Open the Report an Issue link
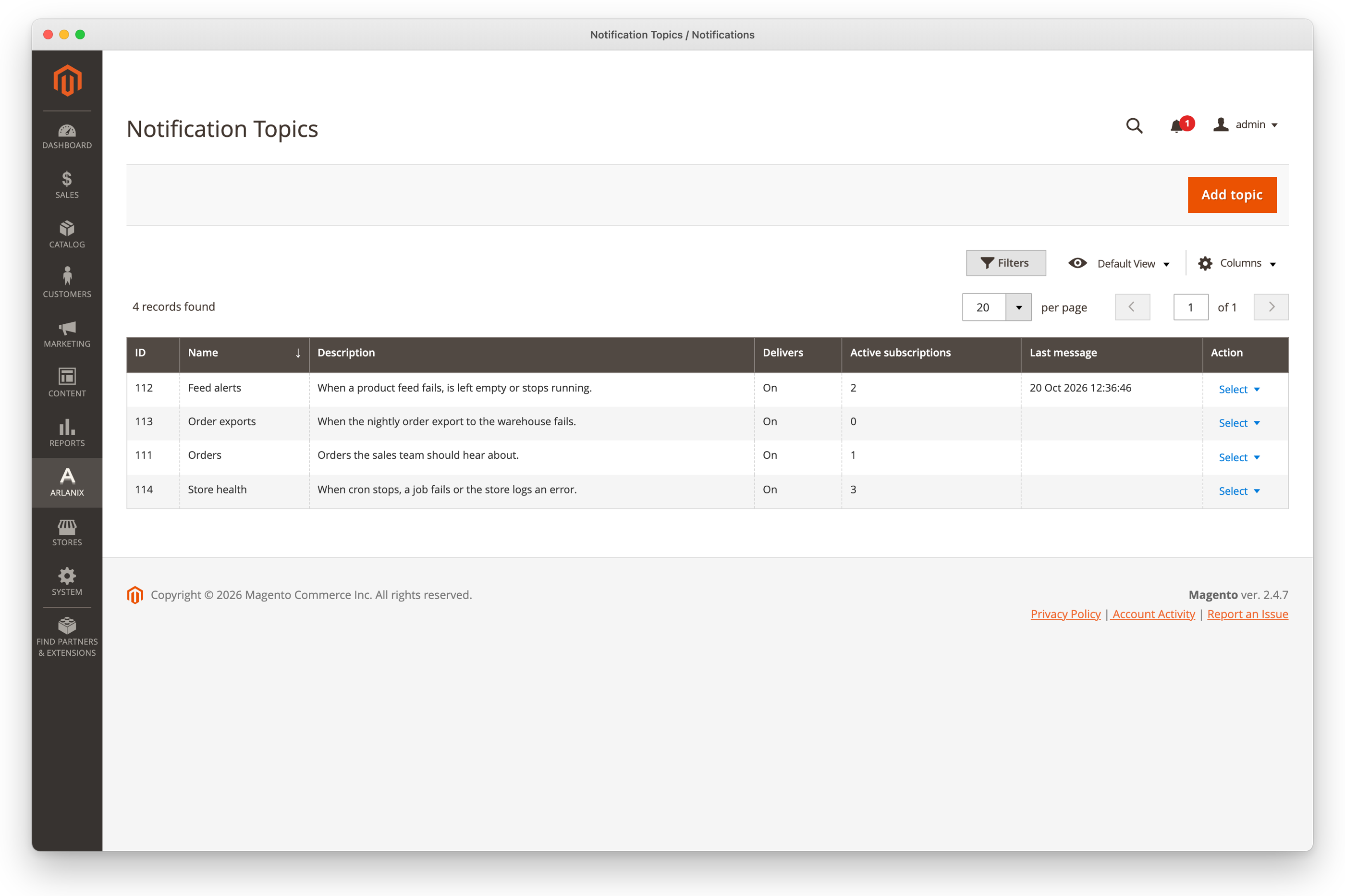1345x896 pixels. pos(1247,614)
